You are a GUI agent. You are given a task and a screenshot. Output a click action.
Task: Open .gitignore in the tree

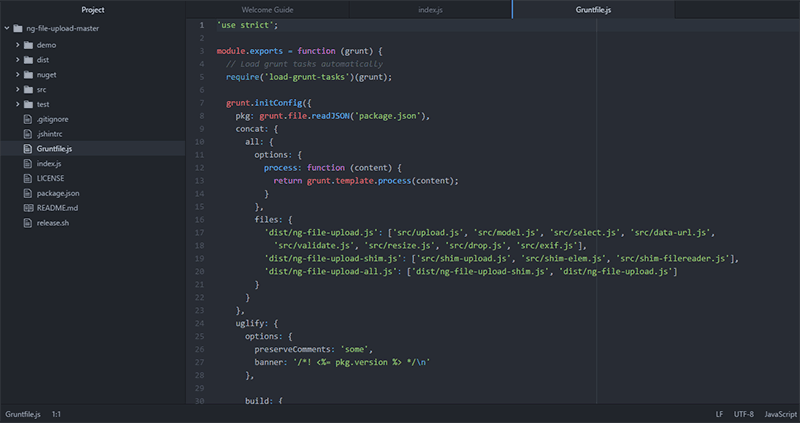(x=53, y=119)
